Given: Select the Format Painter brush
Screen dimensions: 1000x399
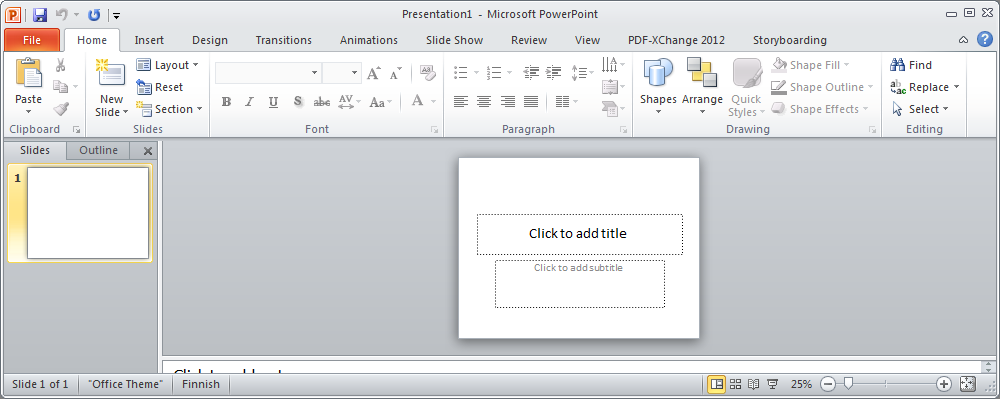Looking at the screenshot, I should (61, 109).
